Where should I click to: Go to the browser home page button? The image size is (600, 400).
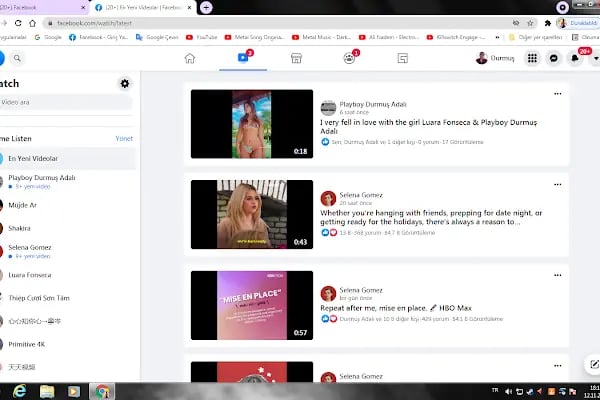click(33, 23)
